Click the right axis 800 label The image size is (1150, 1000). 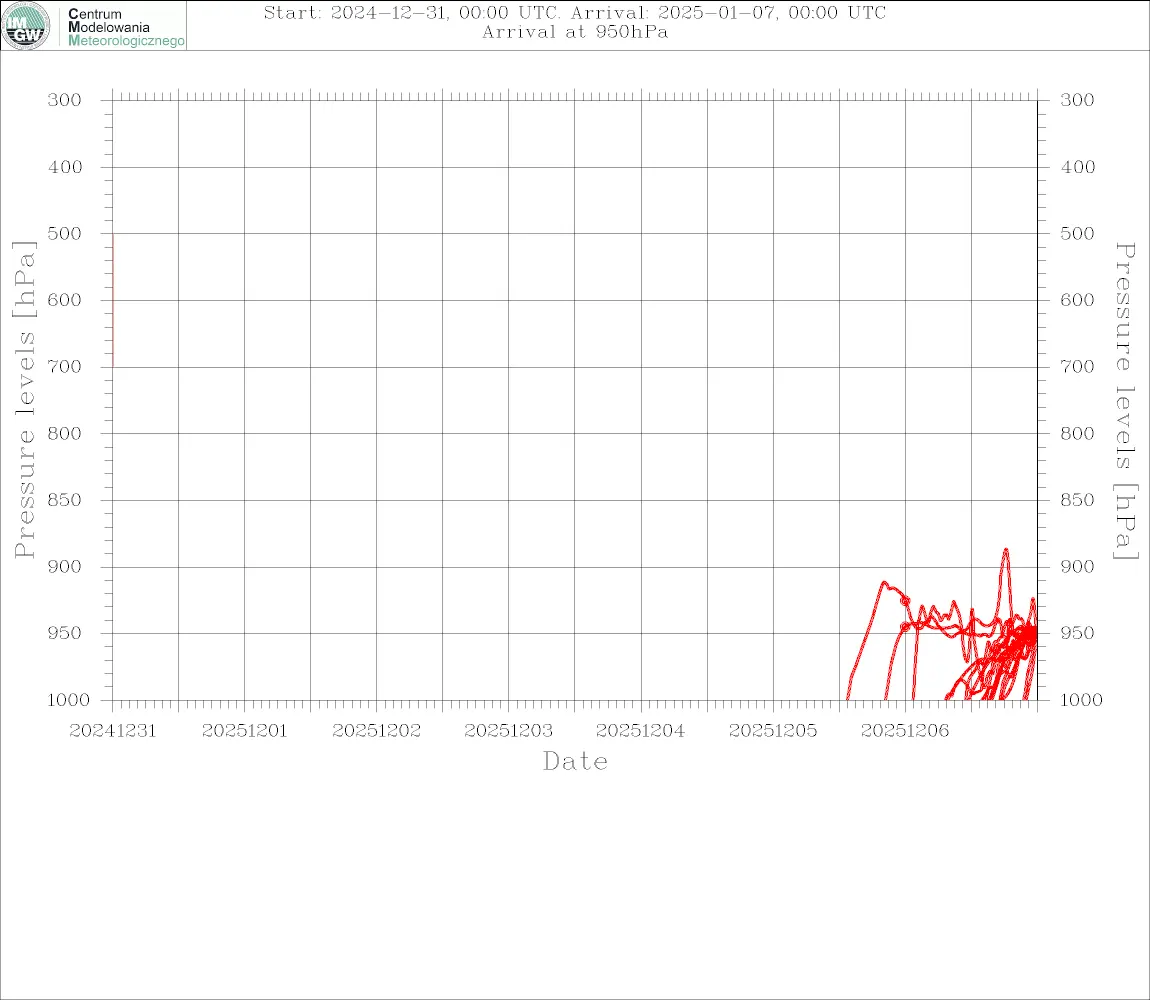(x=1077, y=434)
